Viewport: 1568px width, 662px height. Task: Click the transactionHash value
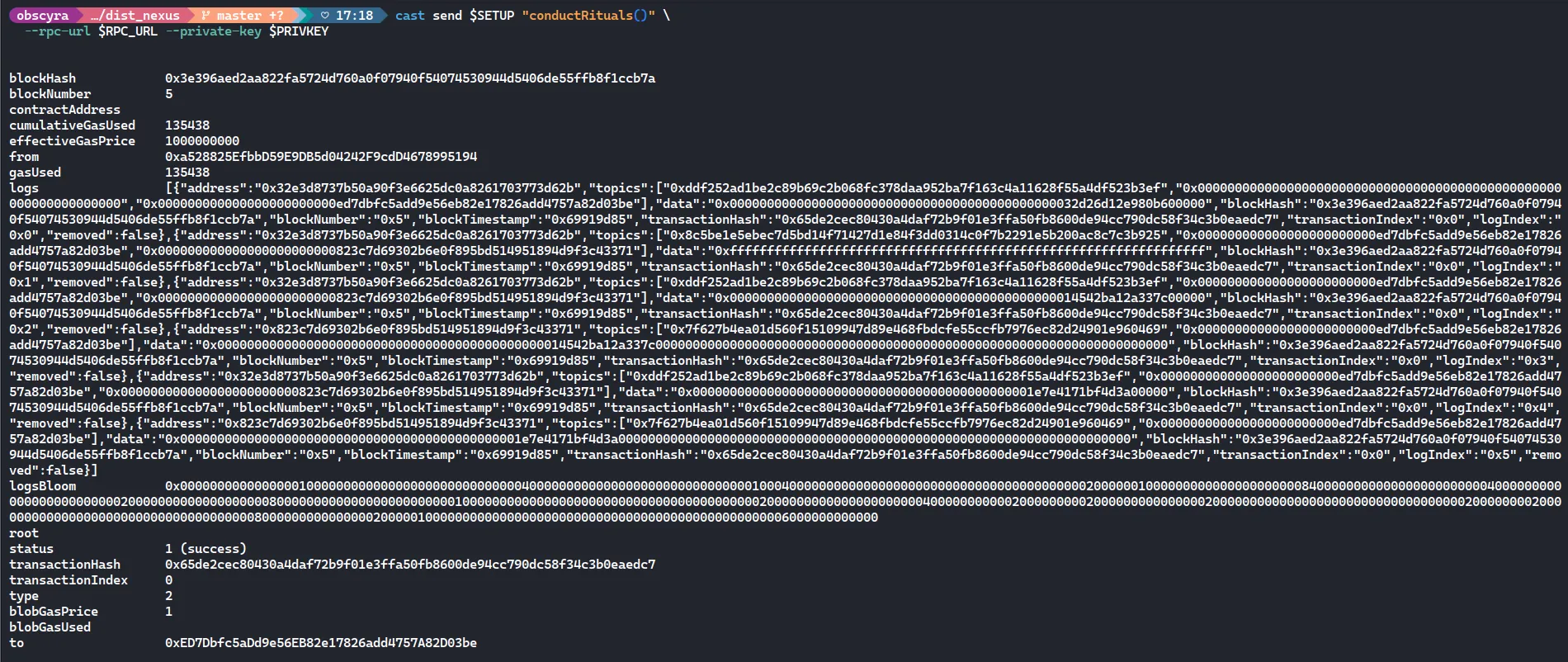pos(410,565)
